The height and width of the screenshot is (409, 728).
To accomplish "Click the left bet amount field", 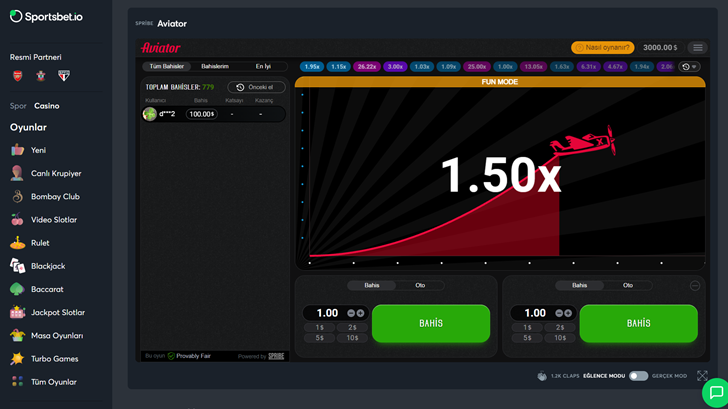I will pyautogui.click(x=327, y=313).
